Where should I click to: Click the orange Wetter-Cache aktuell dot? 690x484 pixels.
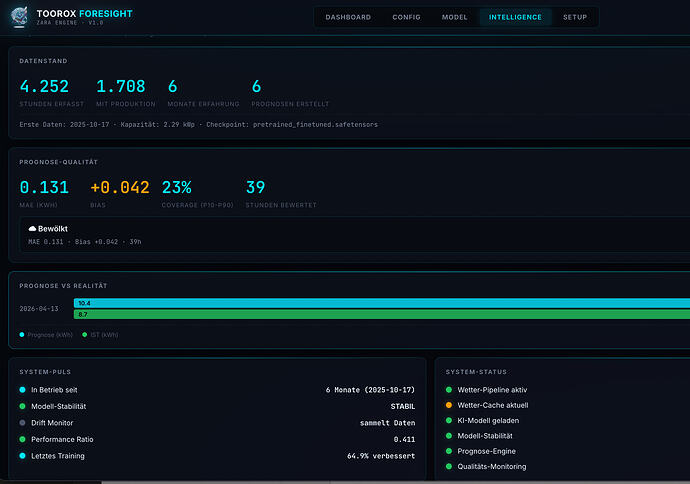[x=449, y=405]
